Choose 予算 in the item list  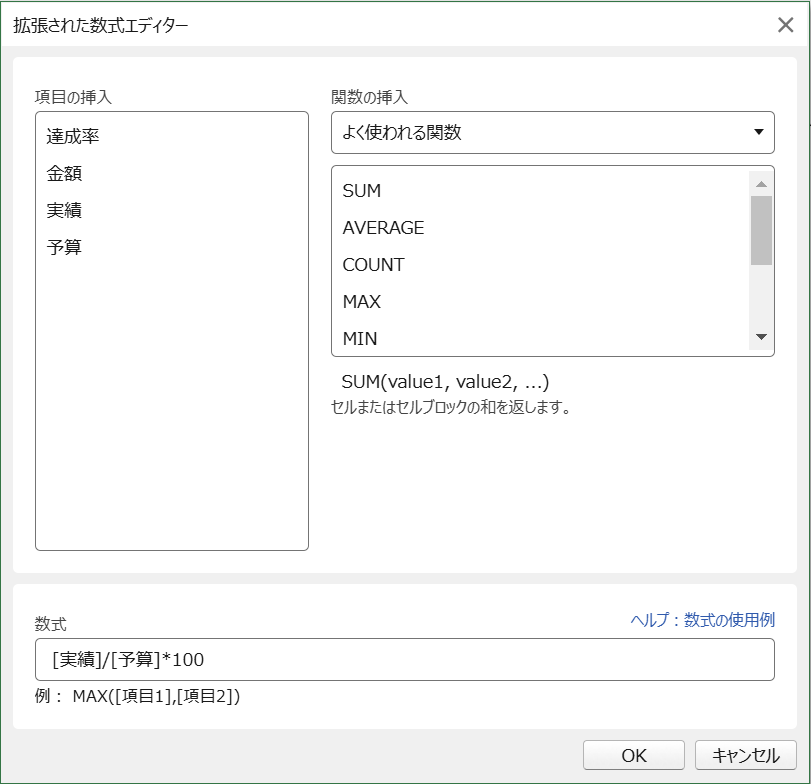pyautogui.click(x=64, y=248)
